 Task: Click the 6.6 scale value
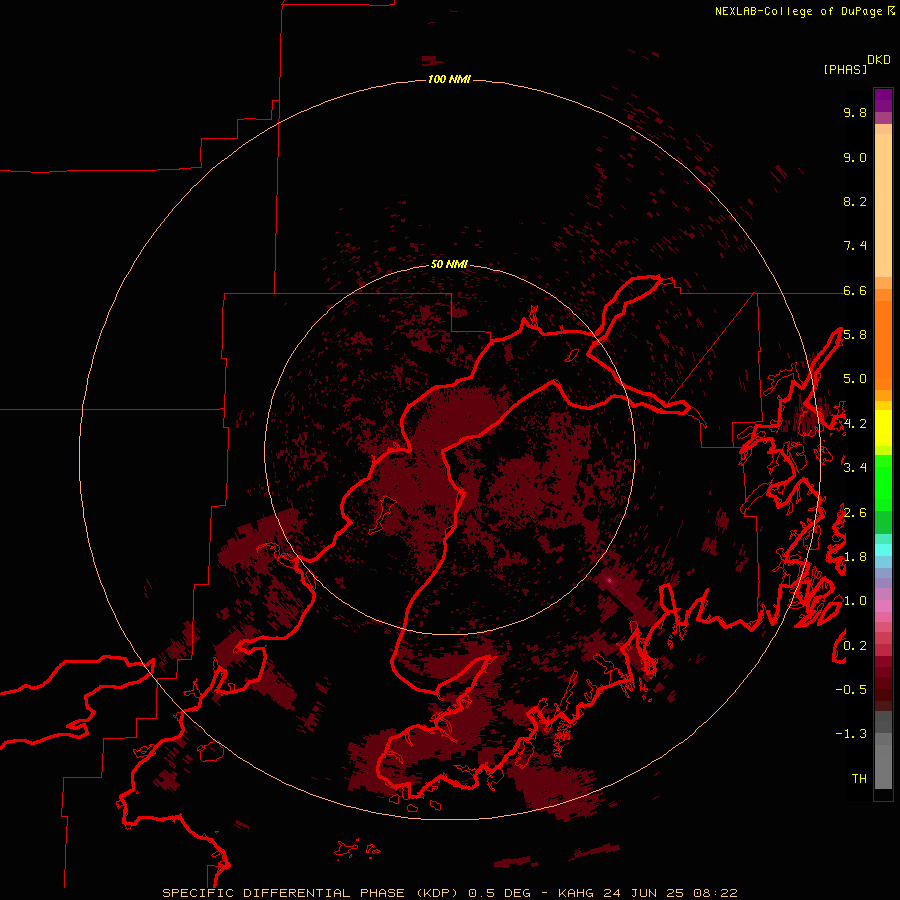point(855,290)
